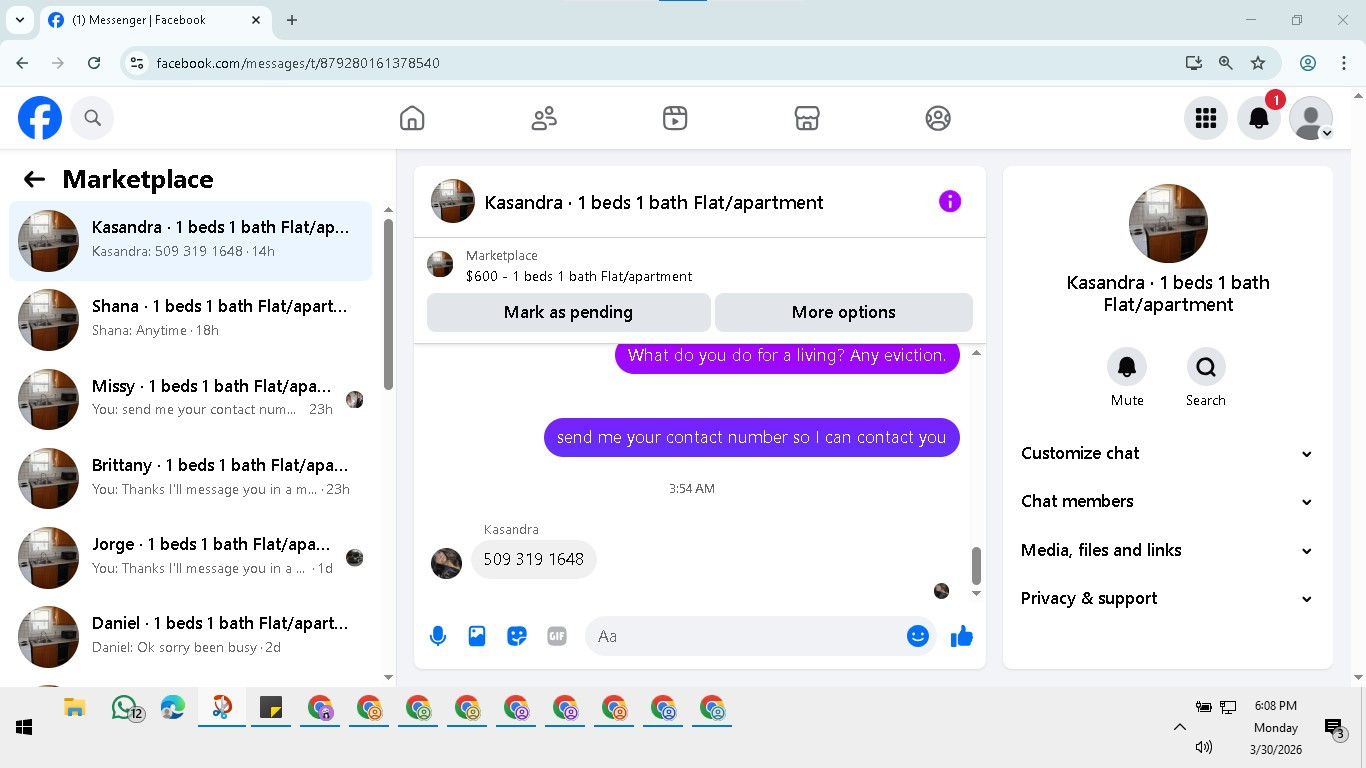Open the Brittany chat row

190,478
